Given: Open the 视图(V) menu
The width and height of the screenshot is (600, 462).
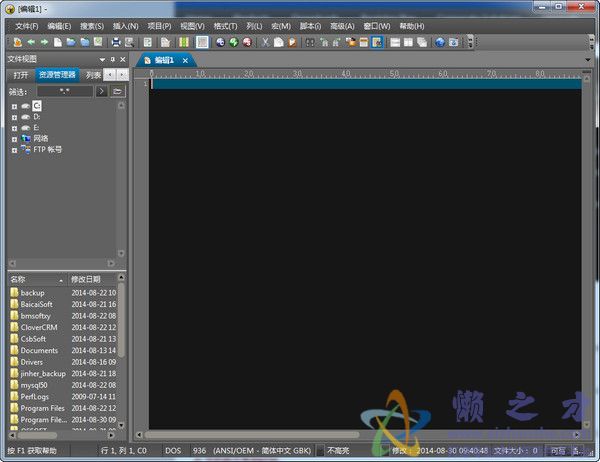Looking at the screenshot, I should click(x=192, y=26).
